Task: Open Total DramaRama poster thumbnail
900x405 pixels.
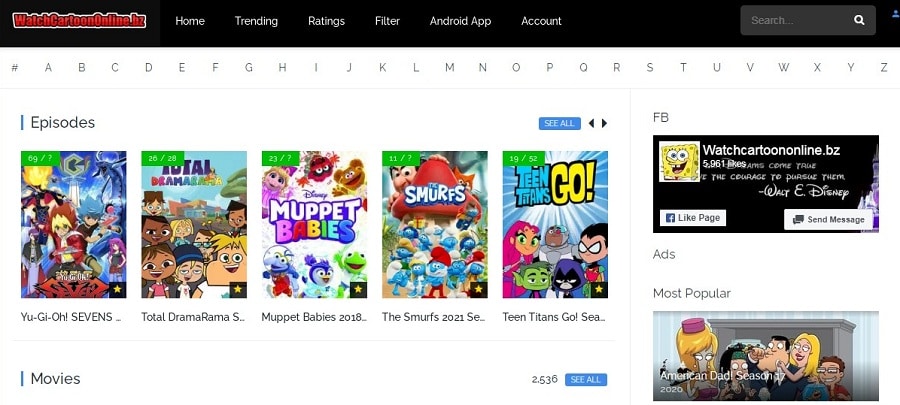Action: pyautogui.click(x=194, y=224)
